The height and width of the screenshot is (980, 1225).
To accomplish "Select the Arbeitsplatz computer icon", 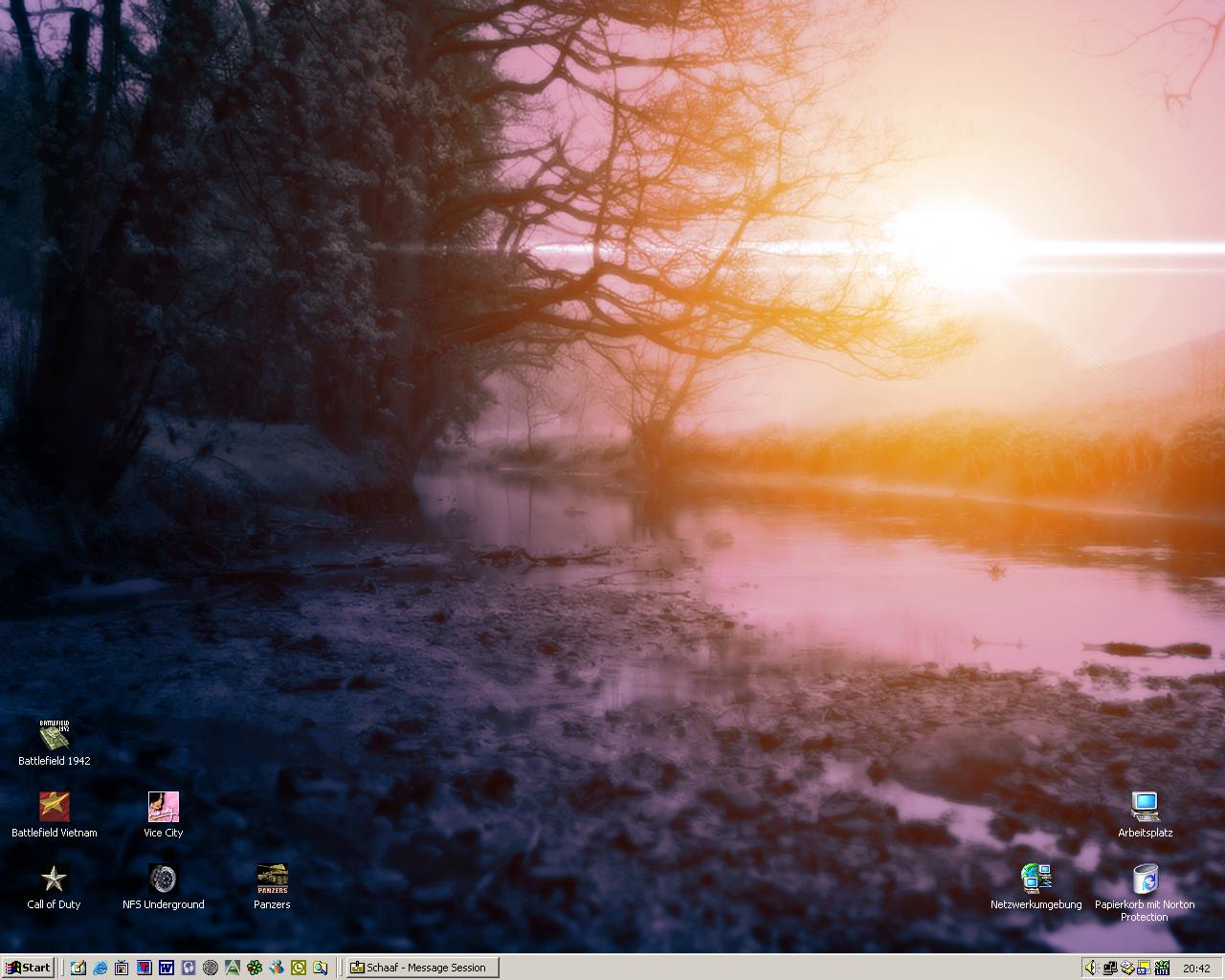I will tap(1145, 807).
